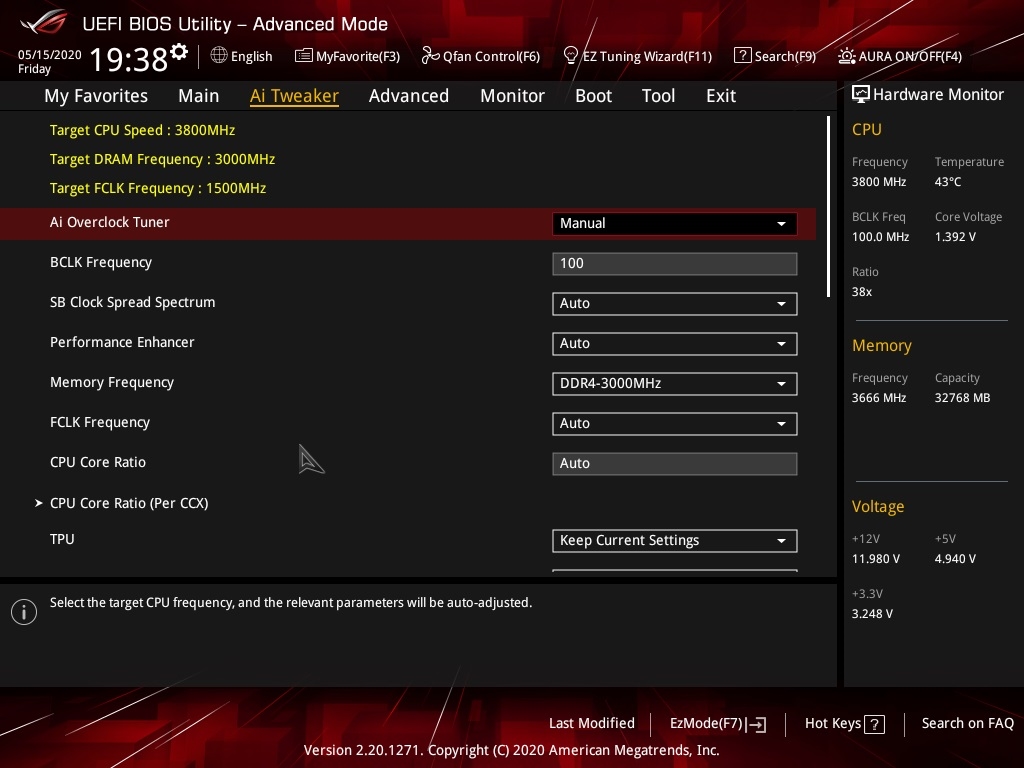Open MyFavorite(F3)
The width and height of the screenshot is (1024, 768).
pos(347,56)
